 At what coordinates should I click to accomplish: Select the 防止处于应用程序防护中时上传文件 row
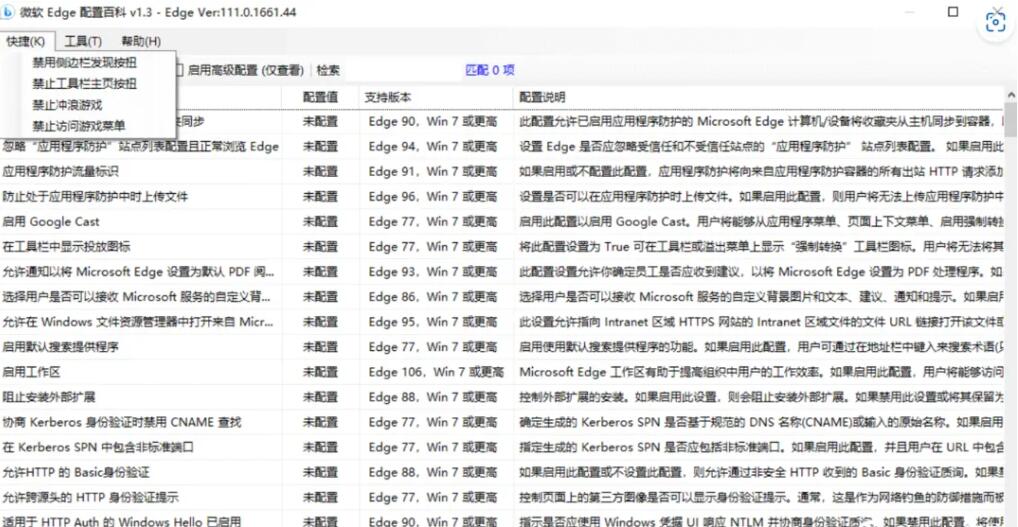[503, 197]
